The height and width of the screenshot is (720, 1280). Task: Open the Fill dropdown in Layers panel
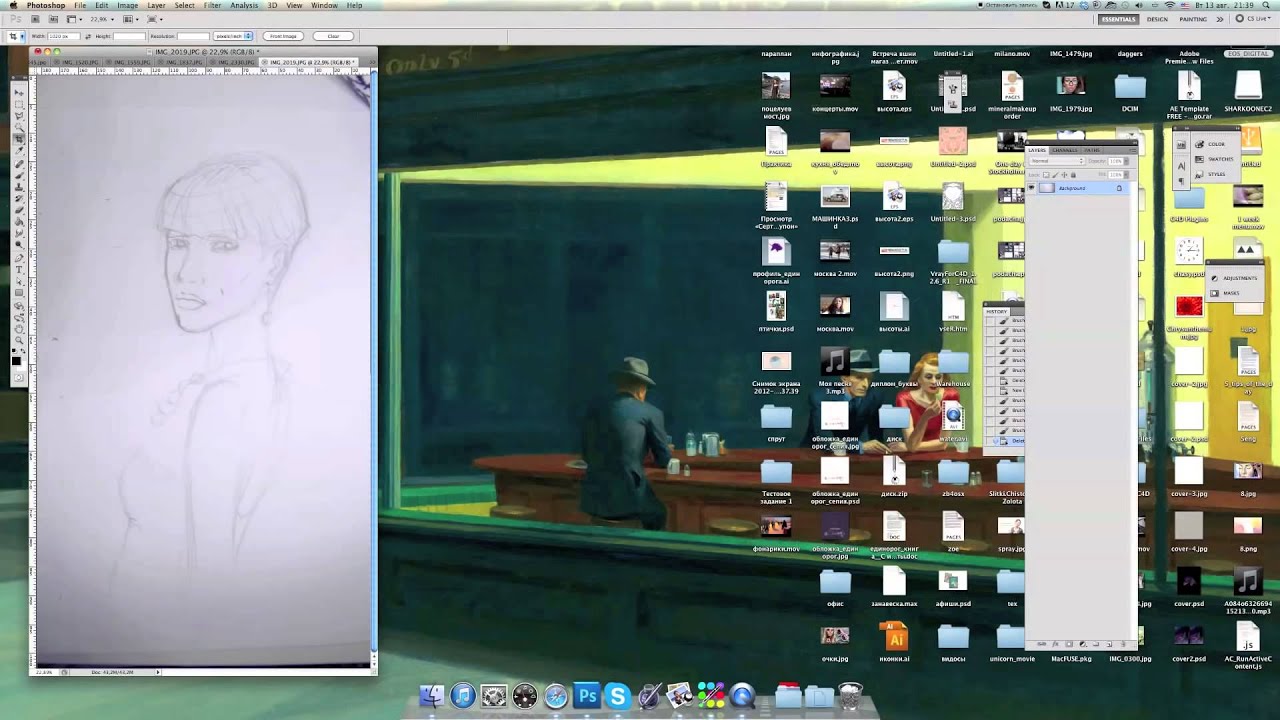[1126, 175]
